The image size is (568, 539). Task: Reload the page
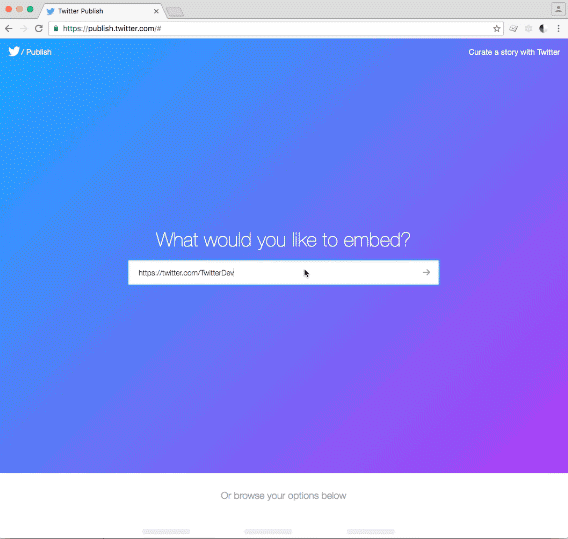(x=39, y=28)
